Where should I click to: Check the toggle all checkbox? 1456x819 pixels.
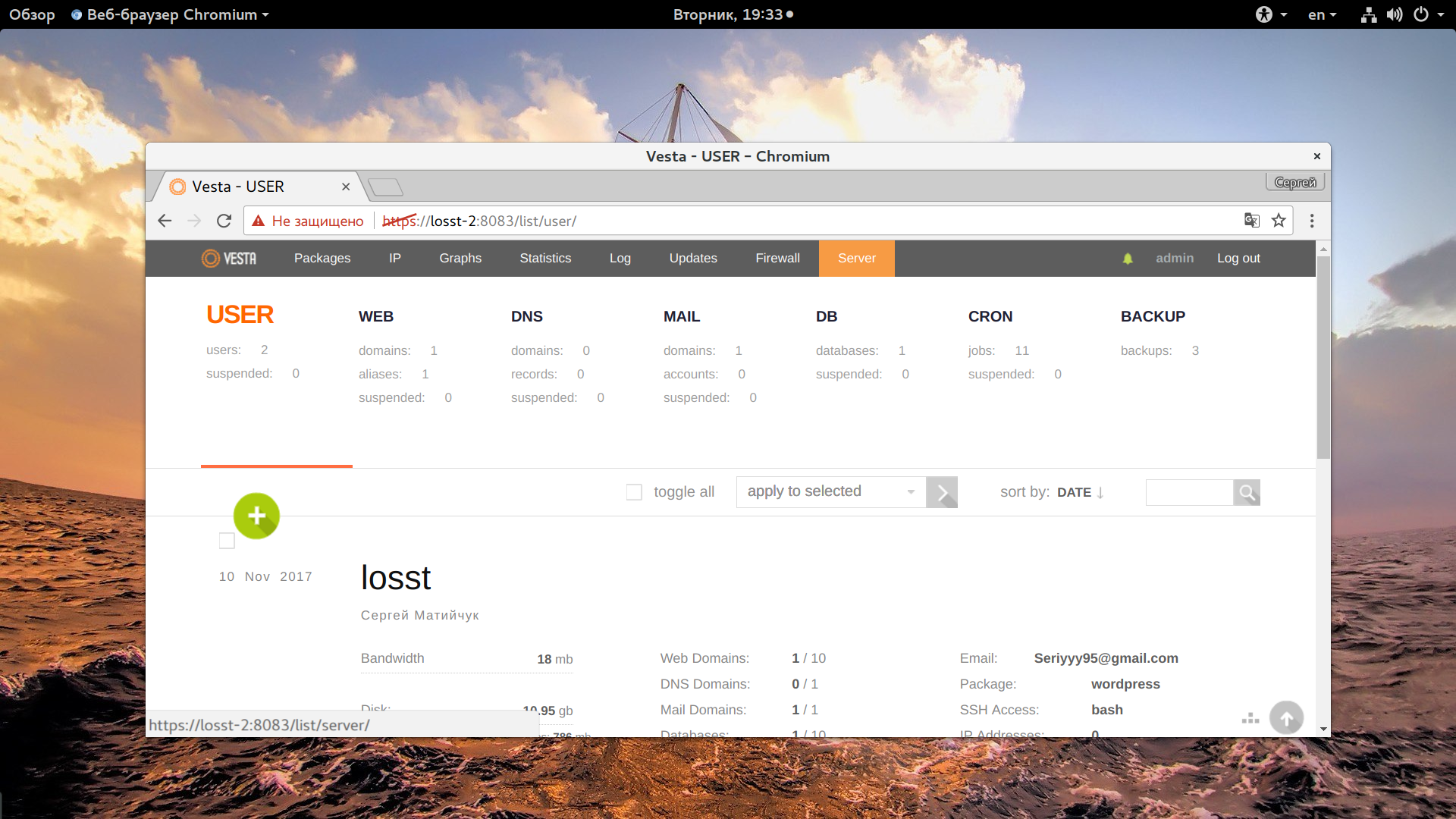click(x=634, y=492)
